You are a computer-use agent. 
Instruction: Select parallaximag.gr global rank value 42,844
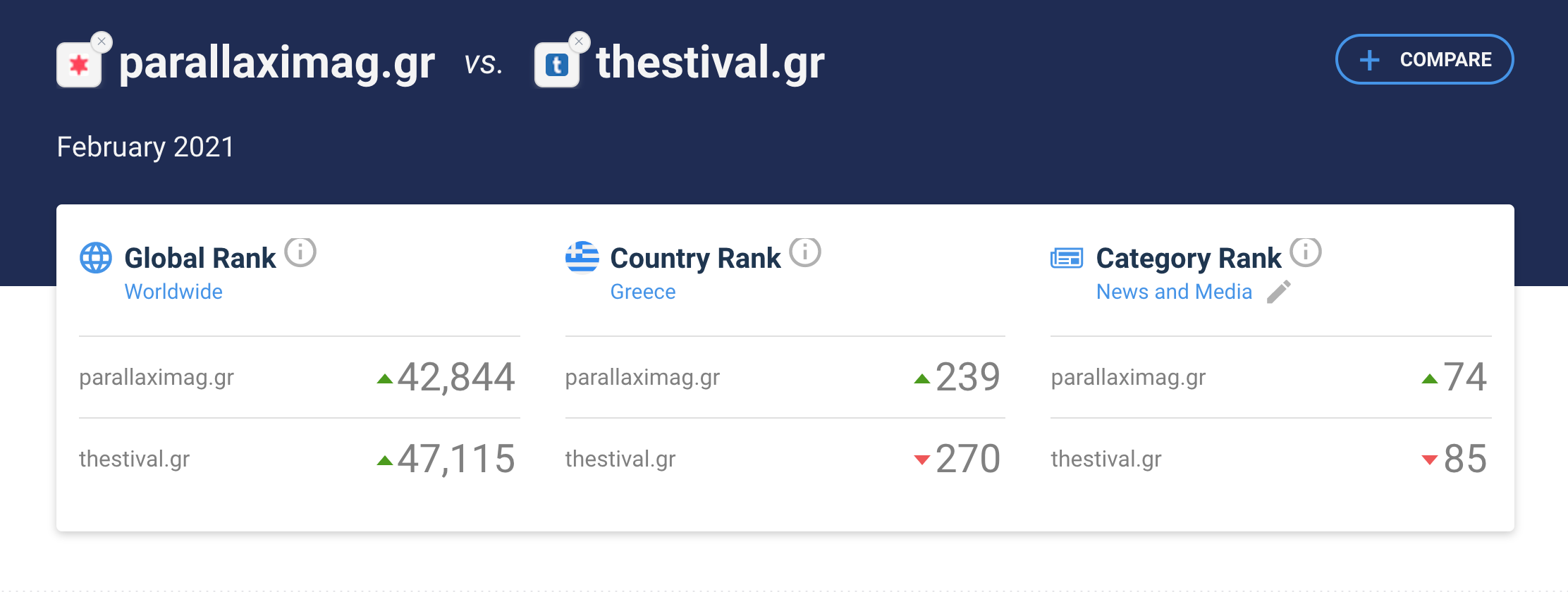[x=456, y=377]
